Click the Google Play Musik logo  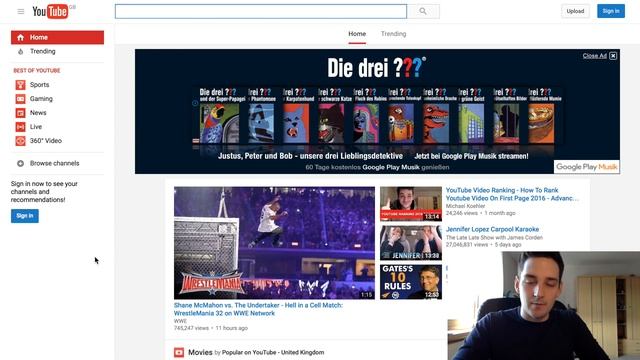pyautogui.click(x=587, y=167)
